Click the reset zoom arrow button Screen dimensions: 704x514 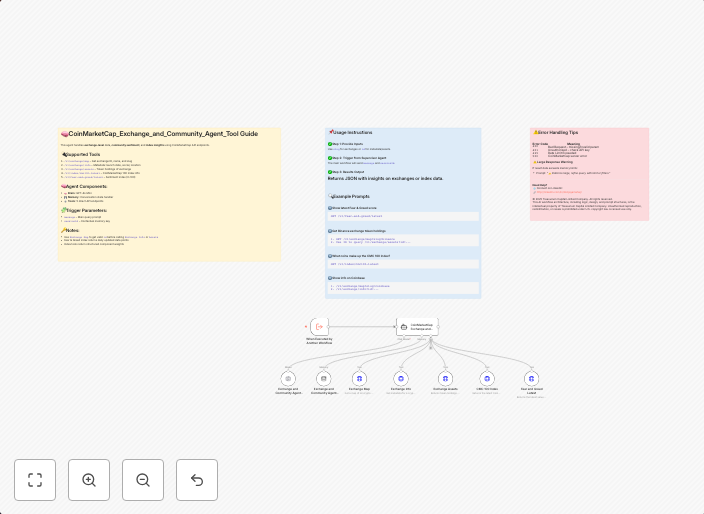pyautogui.click(x=197, y=480)
